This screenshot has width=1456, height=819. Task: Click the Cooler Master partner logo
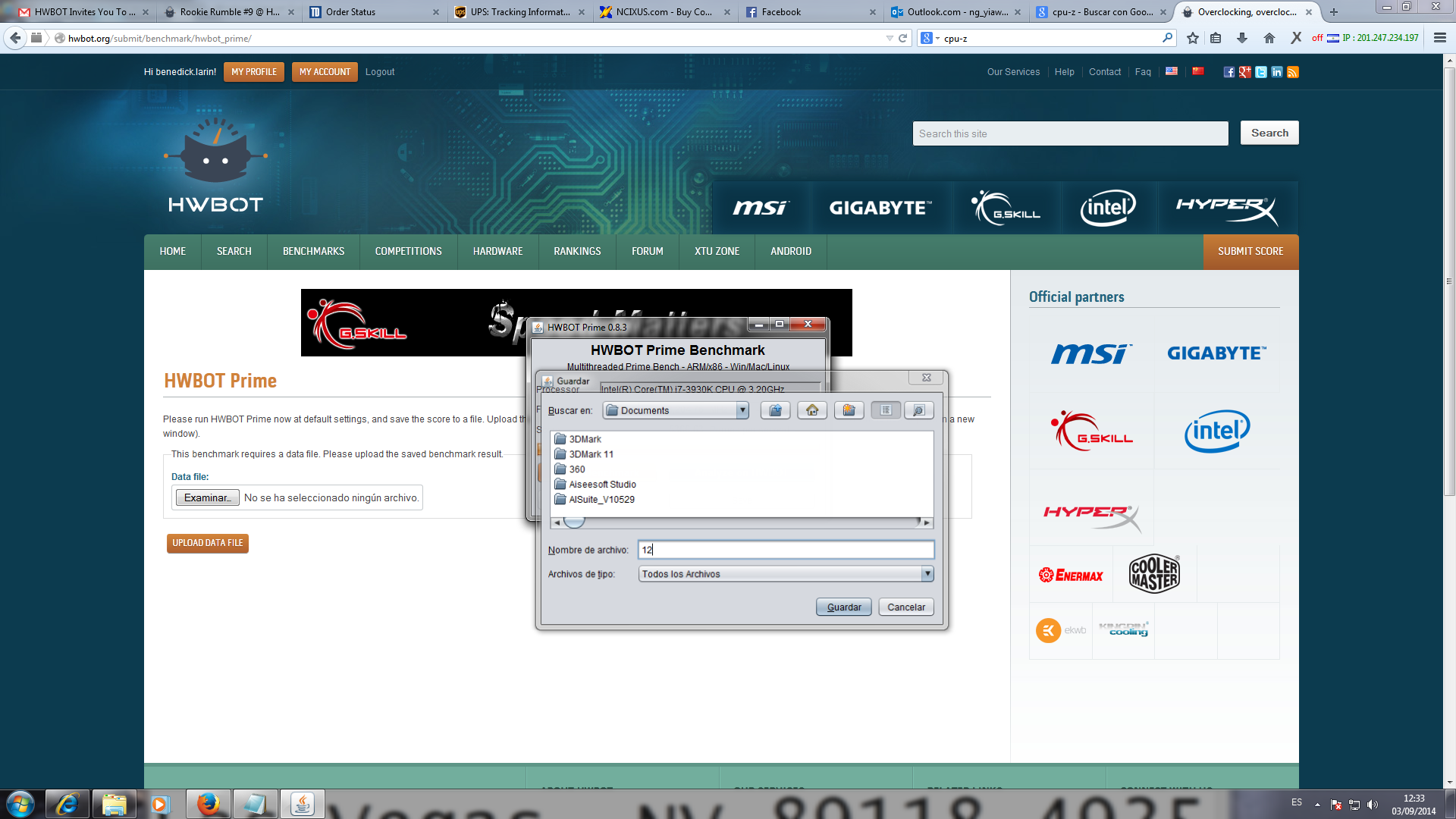(1154, 574)
